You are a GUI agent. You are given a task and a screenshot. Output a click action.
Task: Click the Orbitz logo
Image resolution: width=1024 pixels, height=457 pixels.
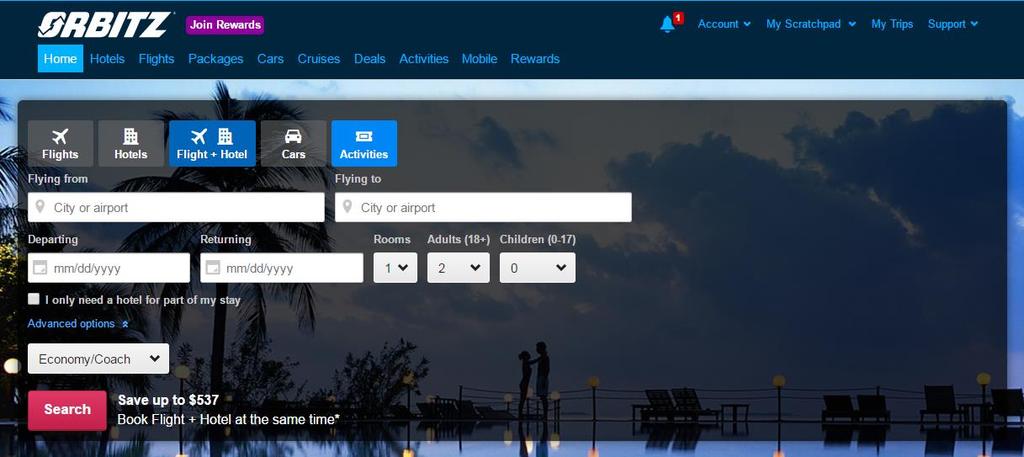tap(104, 25)
